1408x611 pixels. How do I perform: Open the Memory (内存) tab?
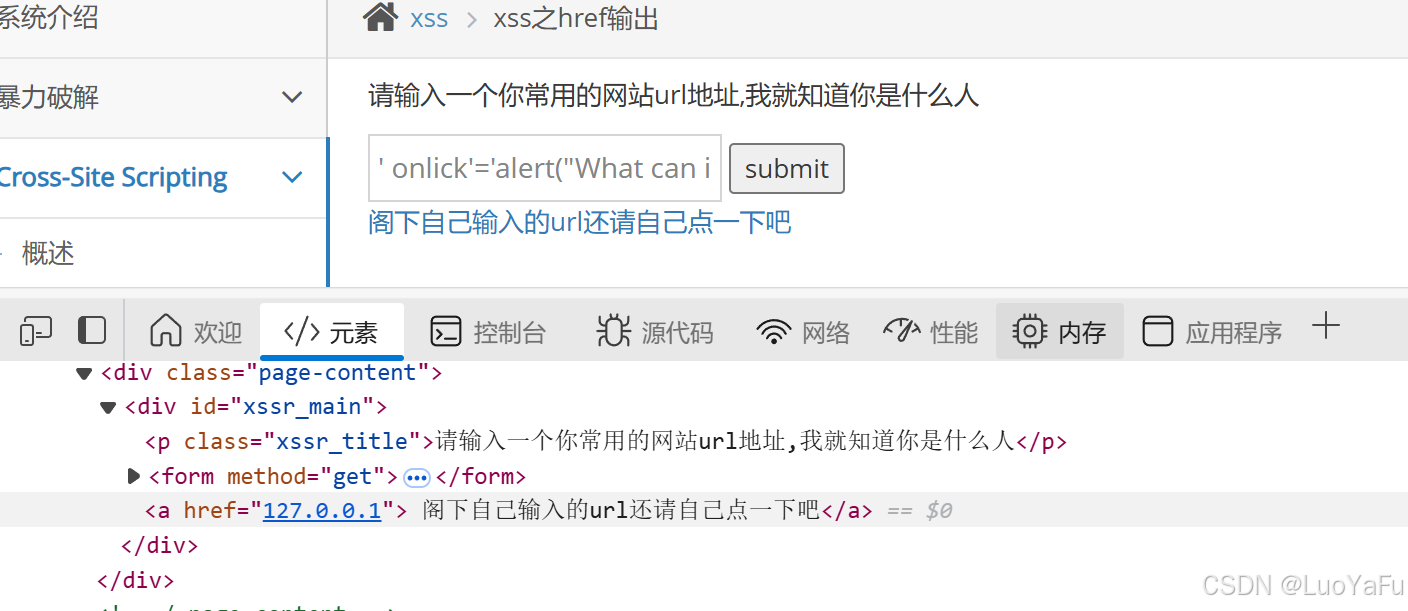[1060, 332]
